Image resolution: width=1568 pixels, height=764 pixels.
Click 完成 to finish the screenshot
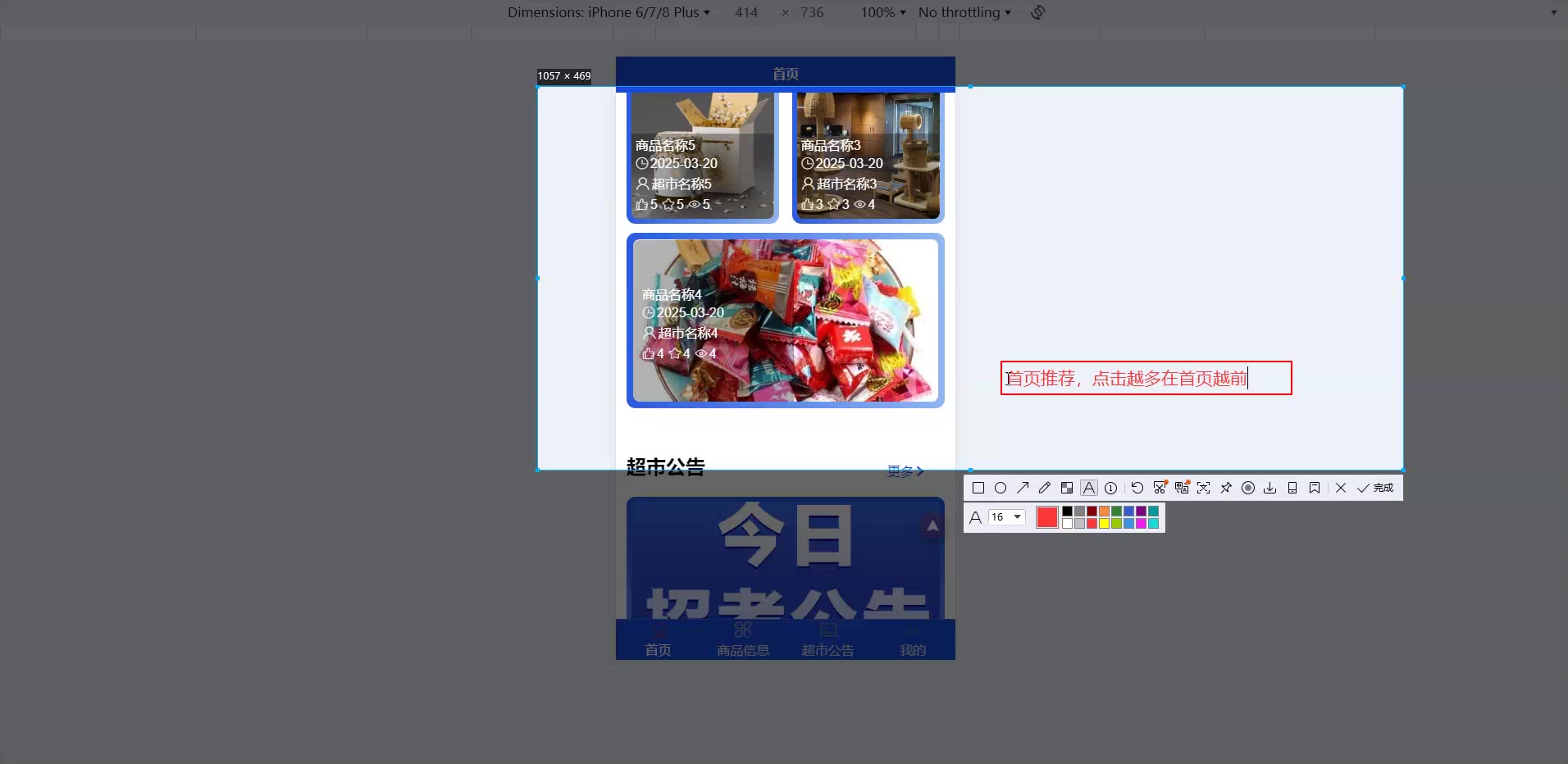tap(1375, 488)
